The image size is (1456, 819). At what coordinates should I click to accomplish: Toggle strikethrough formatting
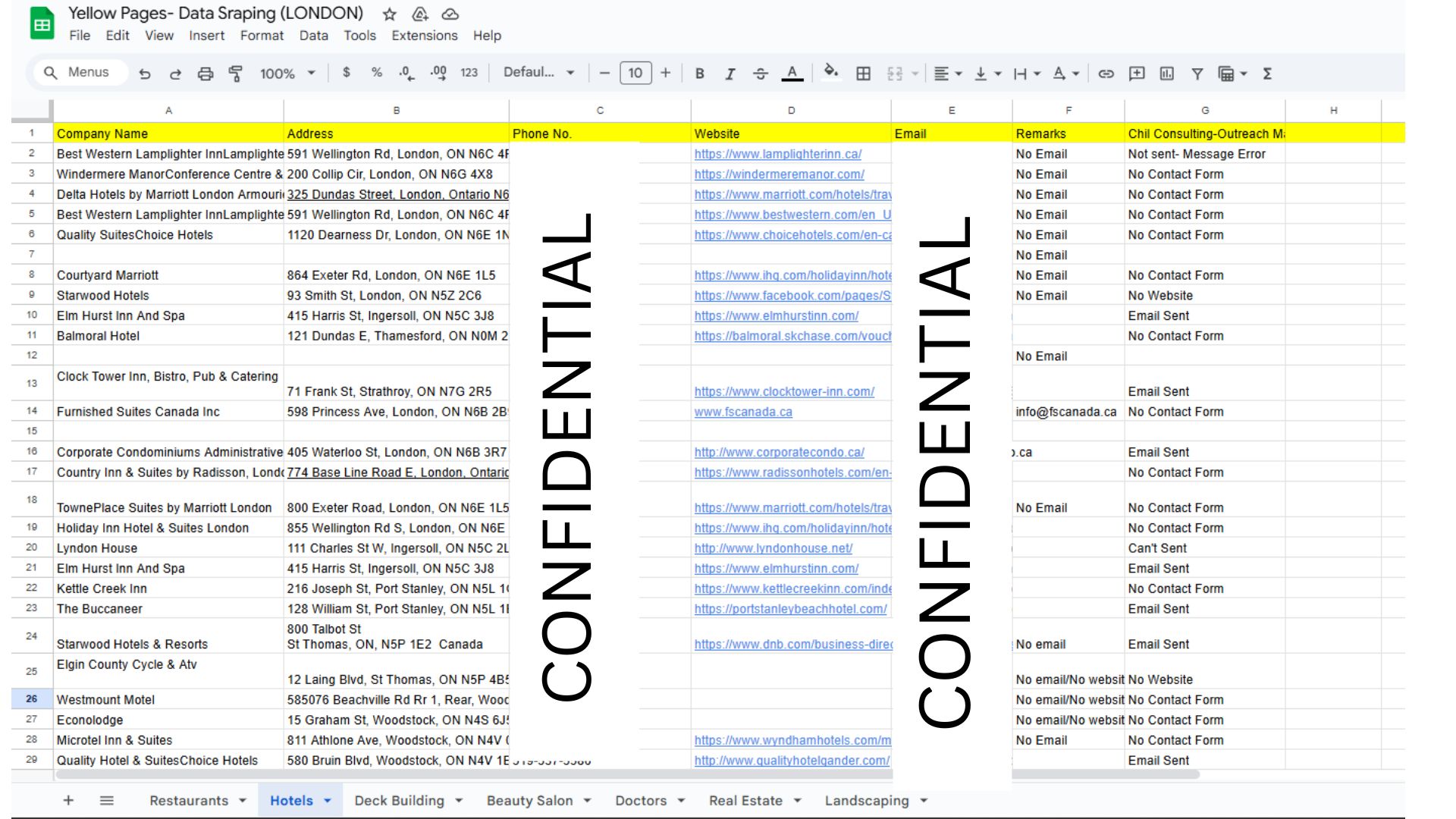[760, 74]
